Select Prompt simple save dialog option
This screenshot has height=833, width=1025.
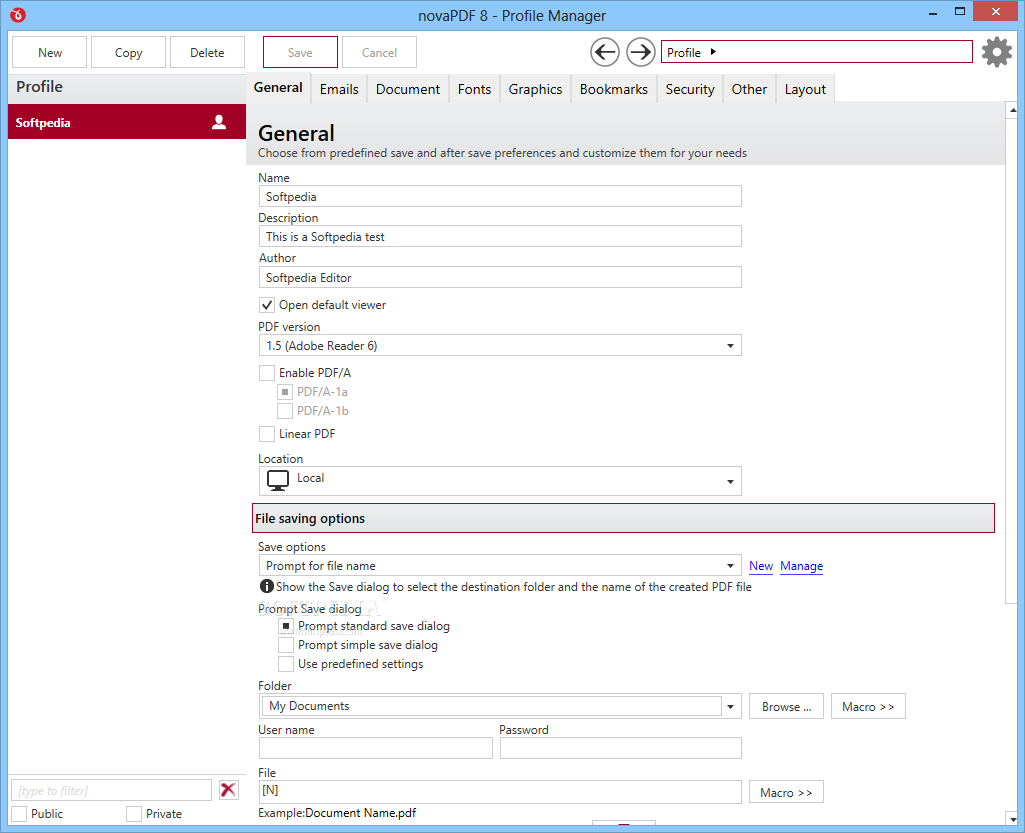coord(286,645)
